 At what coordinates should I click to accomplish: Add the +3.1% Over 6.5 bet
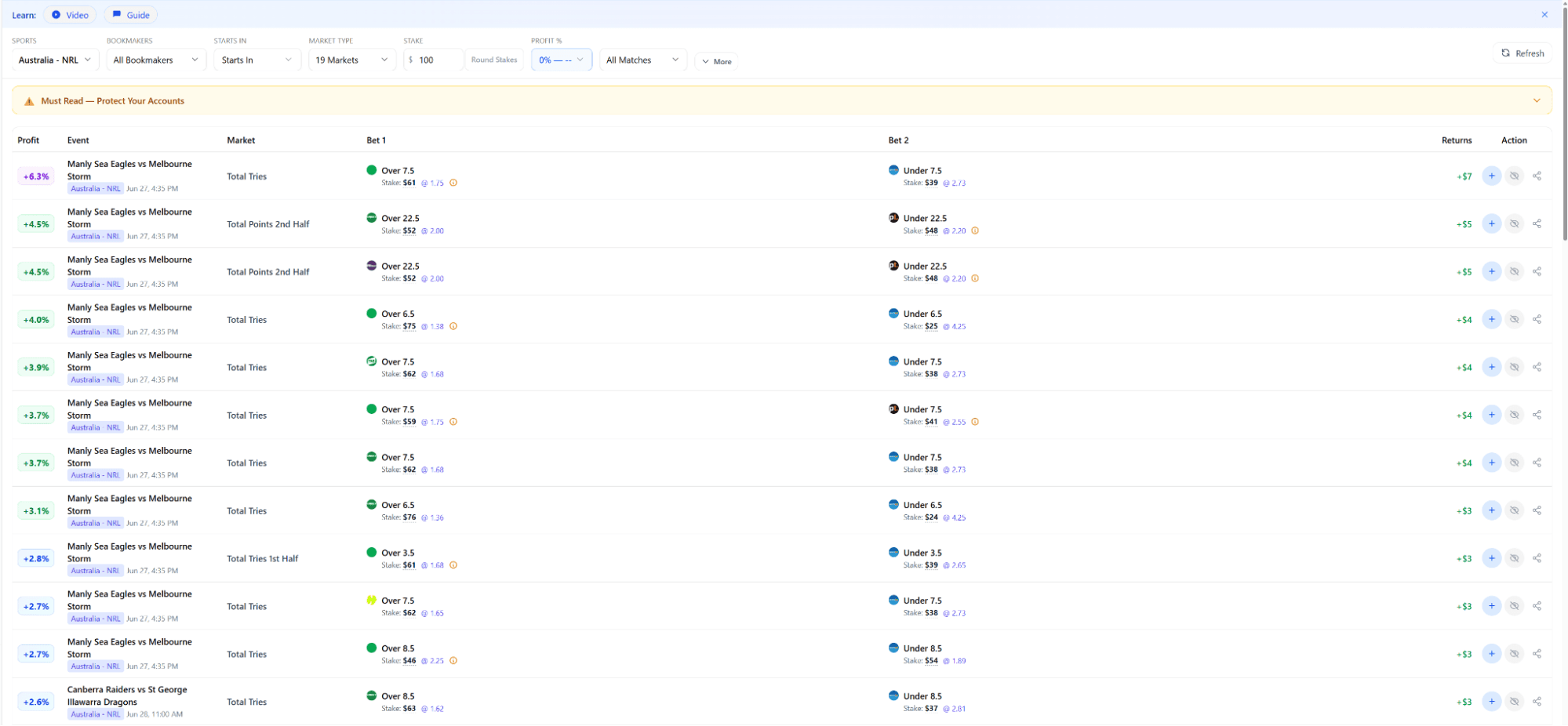tap(1491, 511)
